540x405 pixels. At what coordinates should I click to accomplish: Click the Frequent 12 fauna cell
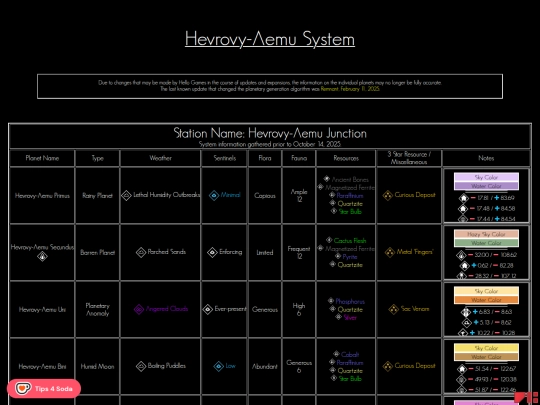point(299,252)
